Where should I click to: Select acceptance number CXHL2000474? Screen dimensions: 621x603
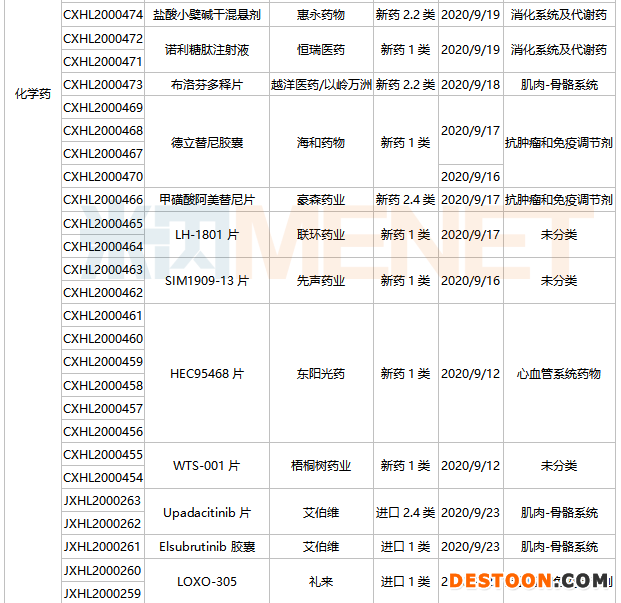102,15
